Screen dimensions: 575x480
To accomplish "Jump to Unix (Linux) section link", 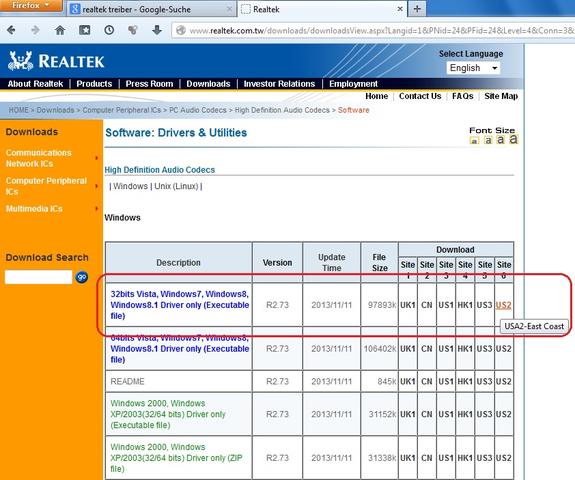I will point(176,186).
